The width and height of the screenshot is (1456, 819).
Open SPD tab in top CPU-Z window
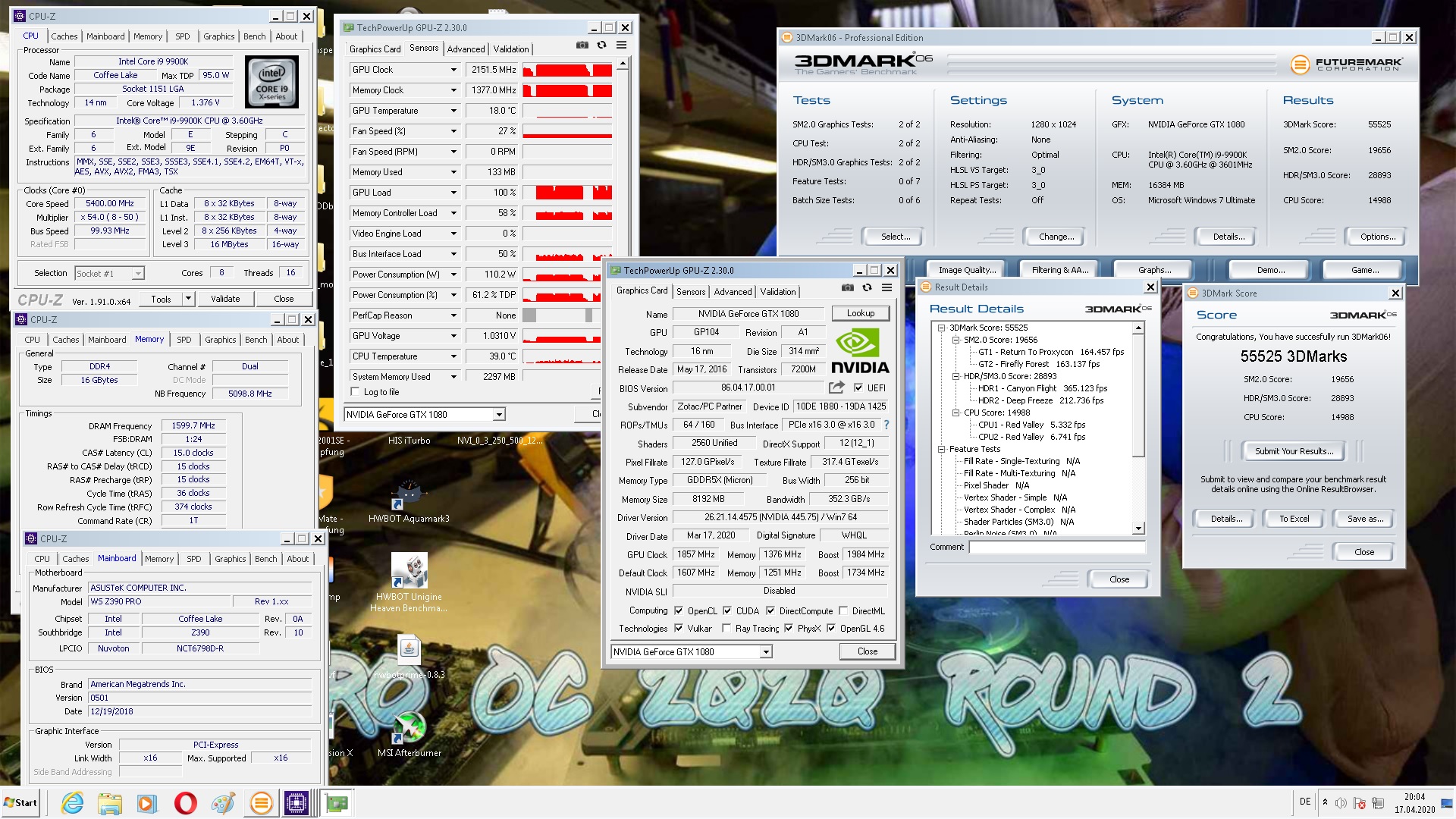pos(183,36)
